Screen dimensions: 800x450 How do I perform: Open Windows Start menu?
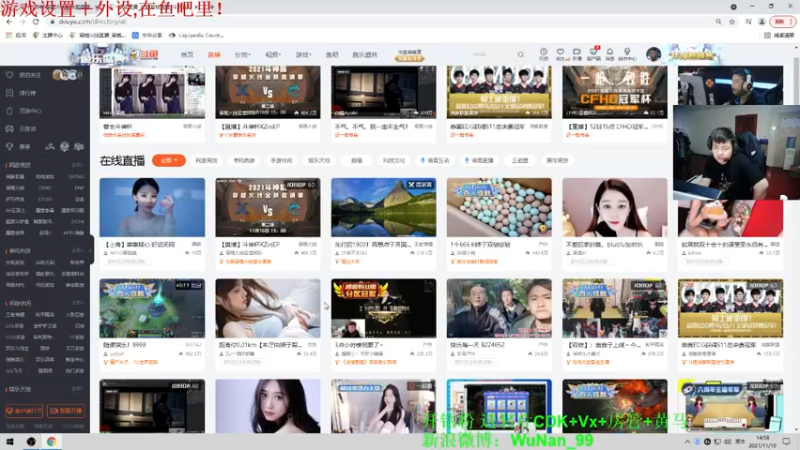10,441
